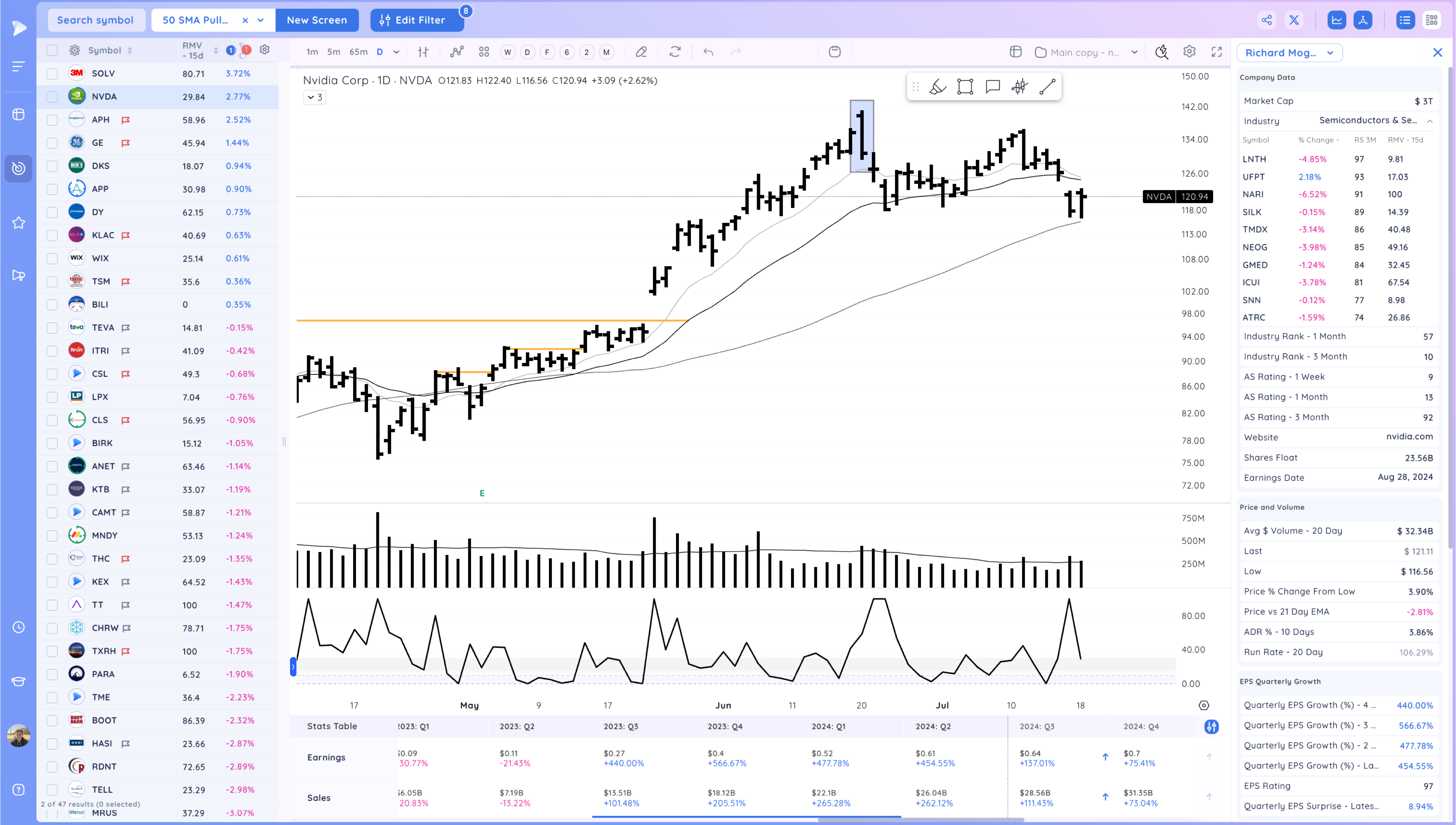This screenshot has height=825, width=1456.
Task: Select the rectangle shape drawing tool
Action: tap(965, 87)
